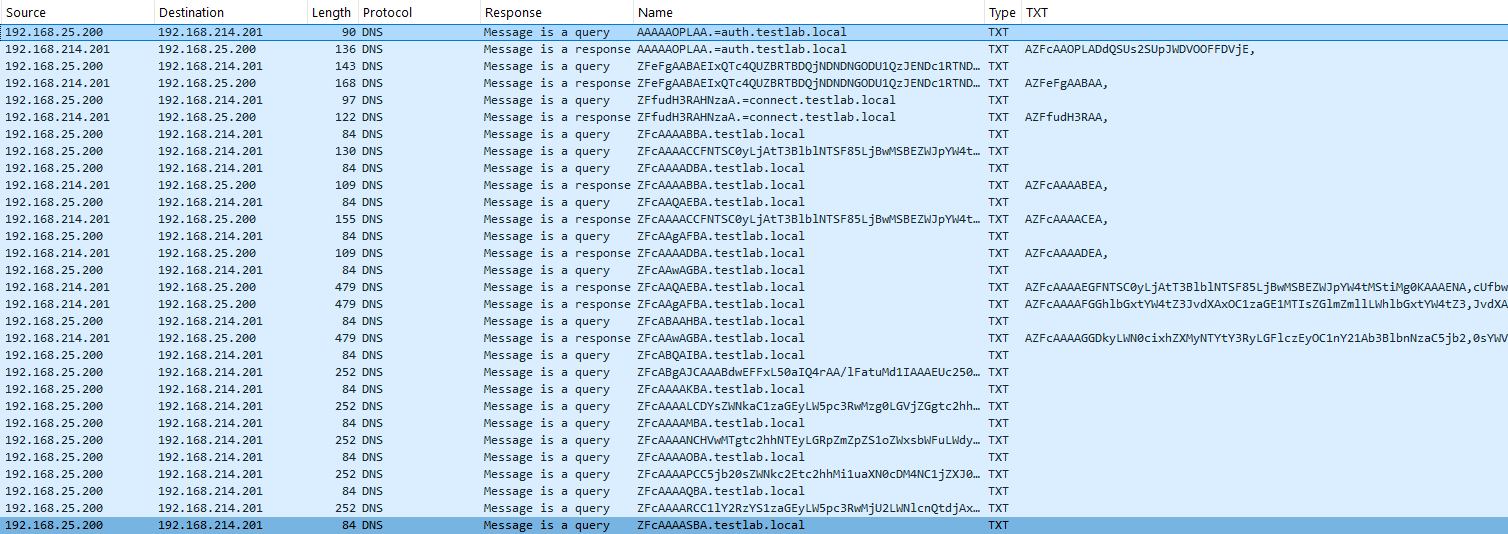Click TXT value starting AZFcAAAAEGFNTSC0y

click(1265, 287)
